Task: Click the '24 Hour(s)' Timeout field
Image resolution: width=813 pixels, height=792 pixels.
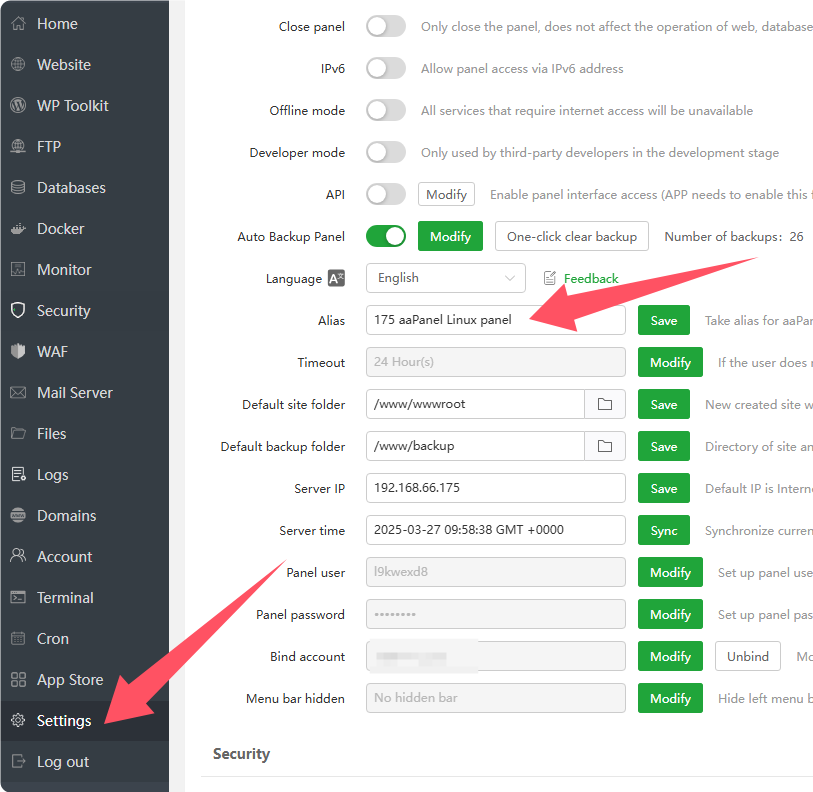Action: tap(496, 362)
